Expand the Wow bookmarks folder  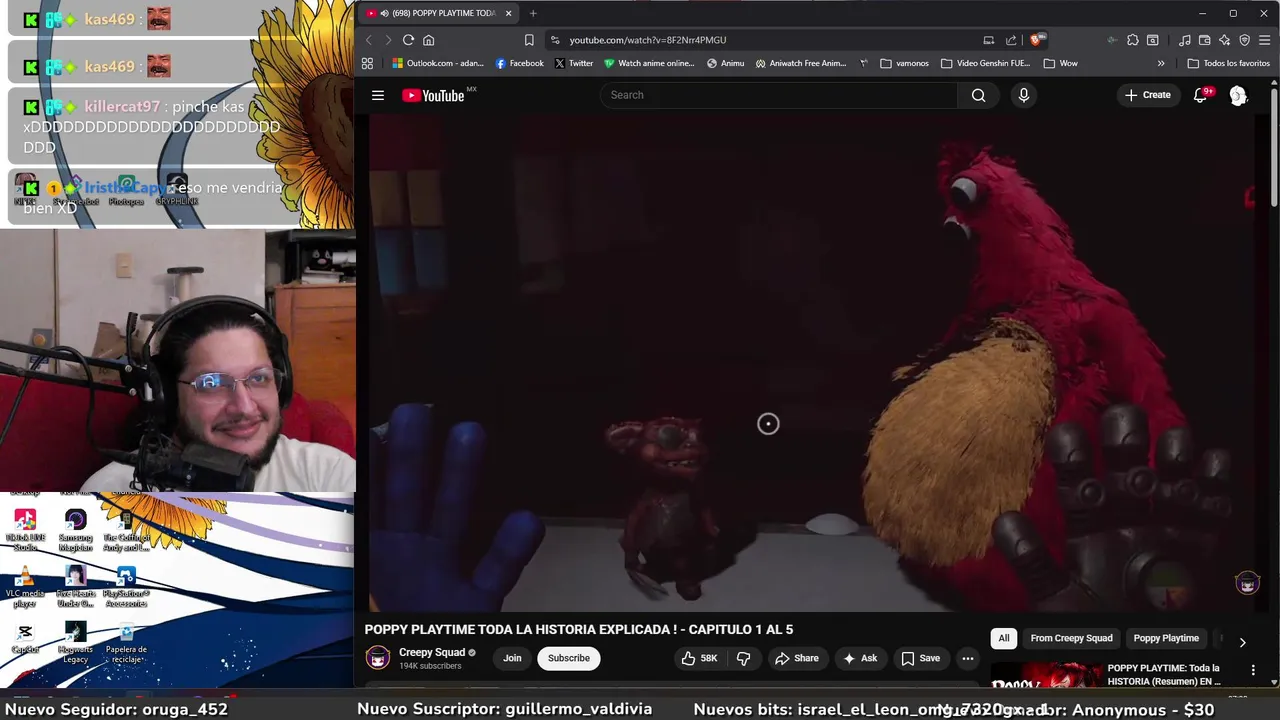click(1060, 63)
